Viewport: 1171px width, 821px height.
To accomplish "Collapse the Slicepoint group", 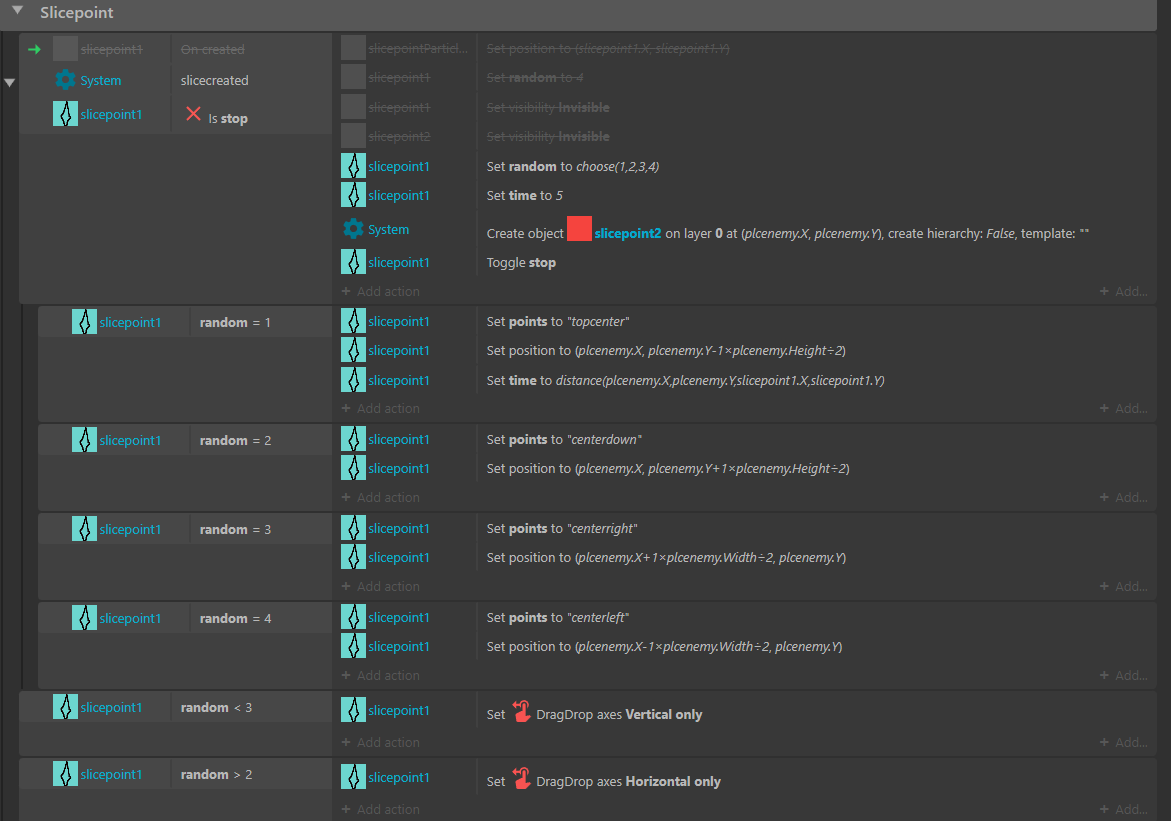I will [17, 12].
